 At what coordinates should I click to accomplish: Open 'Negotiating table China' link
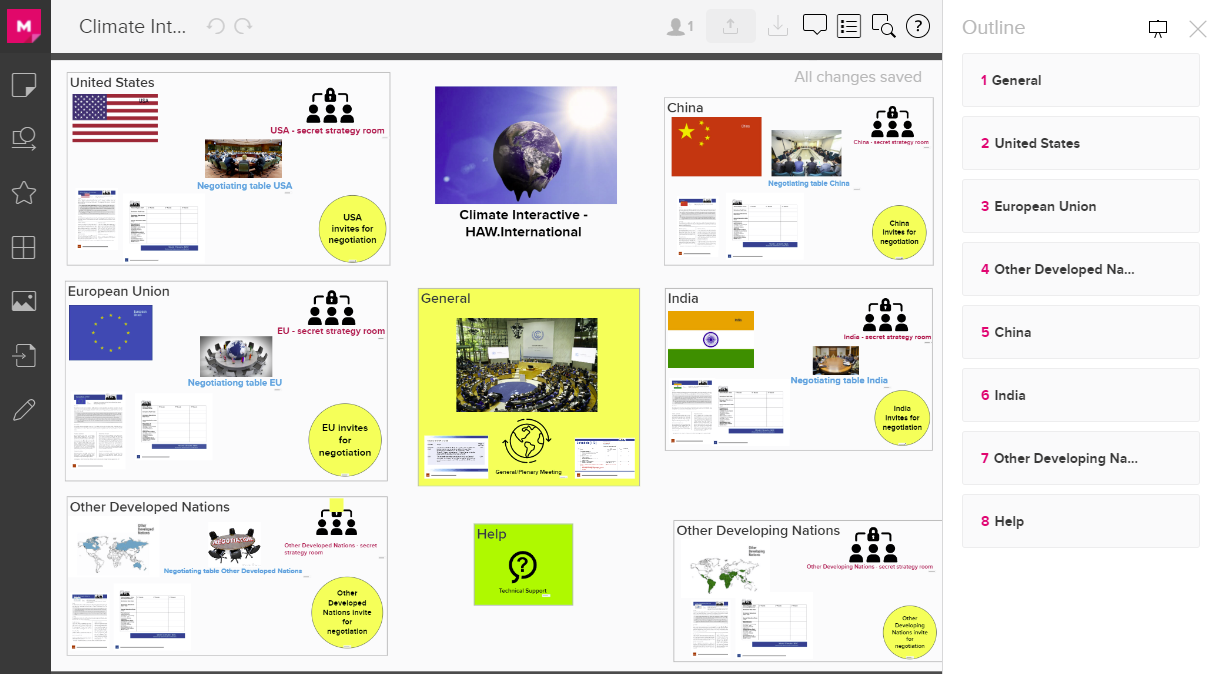tap(809, 183)
